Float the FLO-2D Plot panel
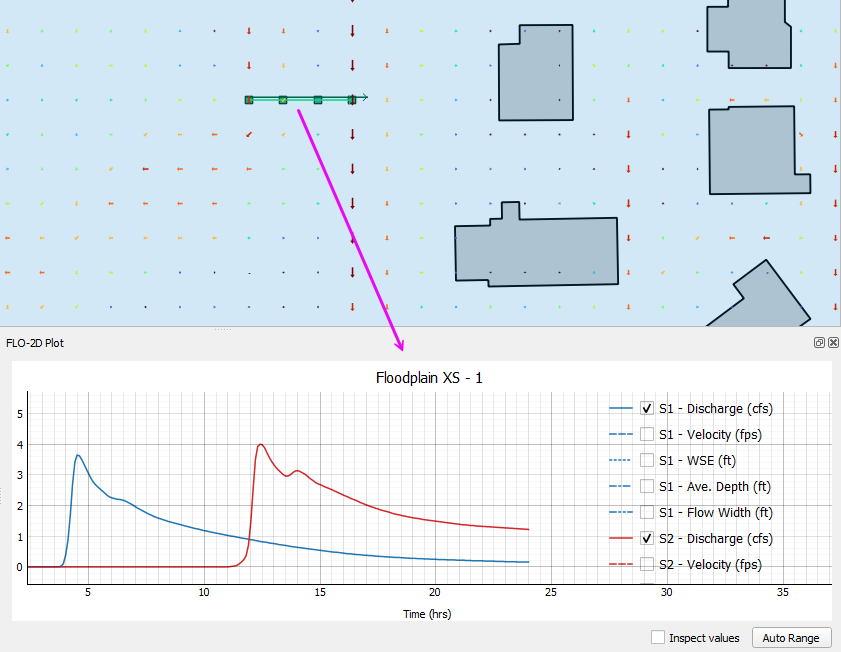841x652 pixels. pyautogui.click(x=819, y=342)
